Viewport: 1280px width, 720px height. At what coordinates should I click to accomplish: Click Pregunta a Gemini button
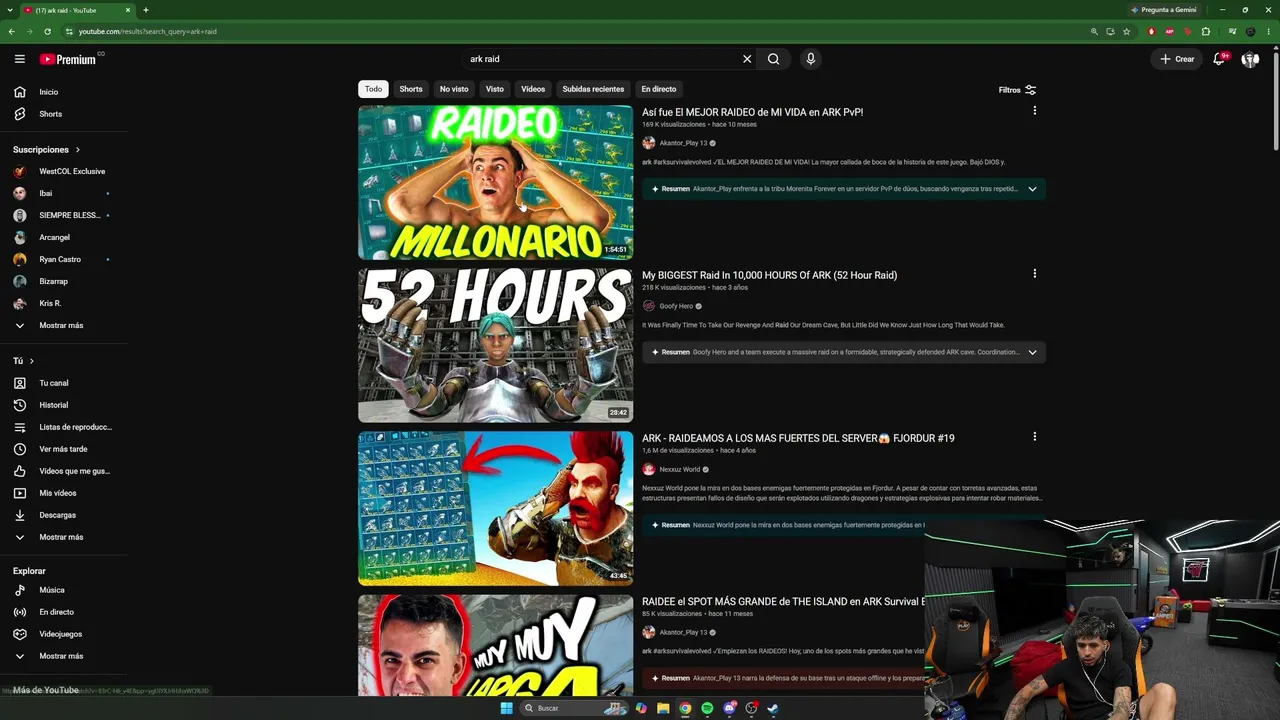[1163, 10]
